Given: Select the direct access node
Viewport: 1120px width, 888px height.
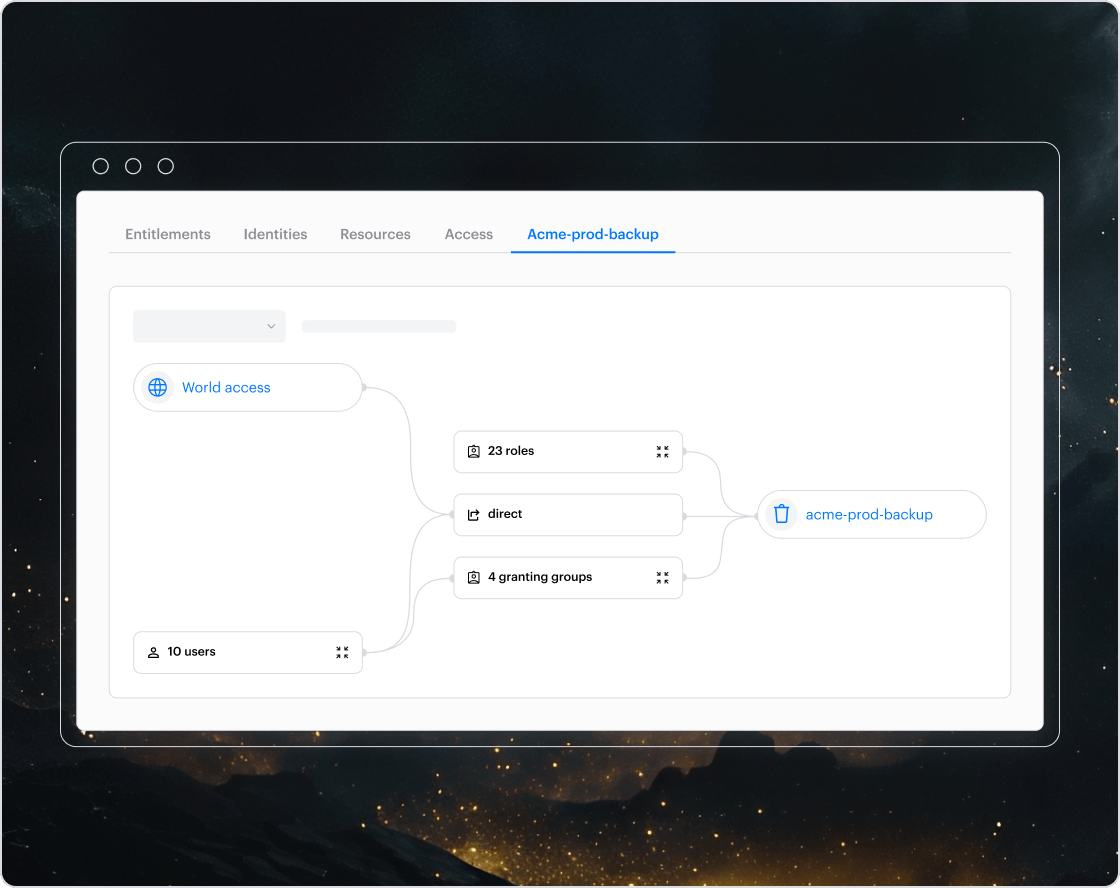Looking at the screenshot, I should tap(568, 514).
